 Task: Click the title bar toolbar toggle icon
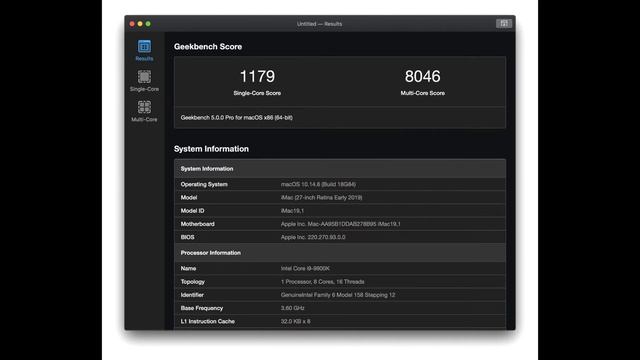point(504,23)
